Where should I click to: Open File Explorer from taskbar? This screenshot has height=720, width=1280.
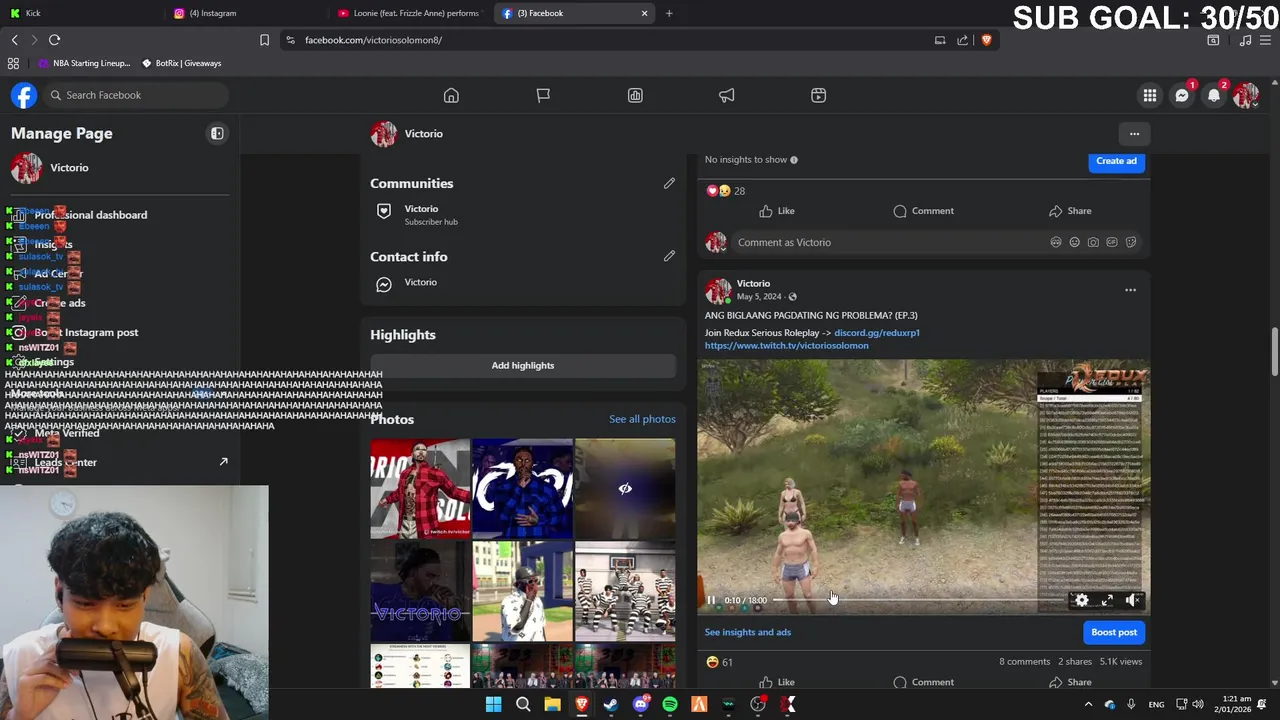[552, 705]
